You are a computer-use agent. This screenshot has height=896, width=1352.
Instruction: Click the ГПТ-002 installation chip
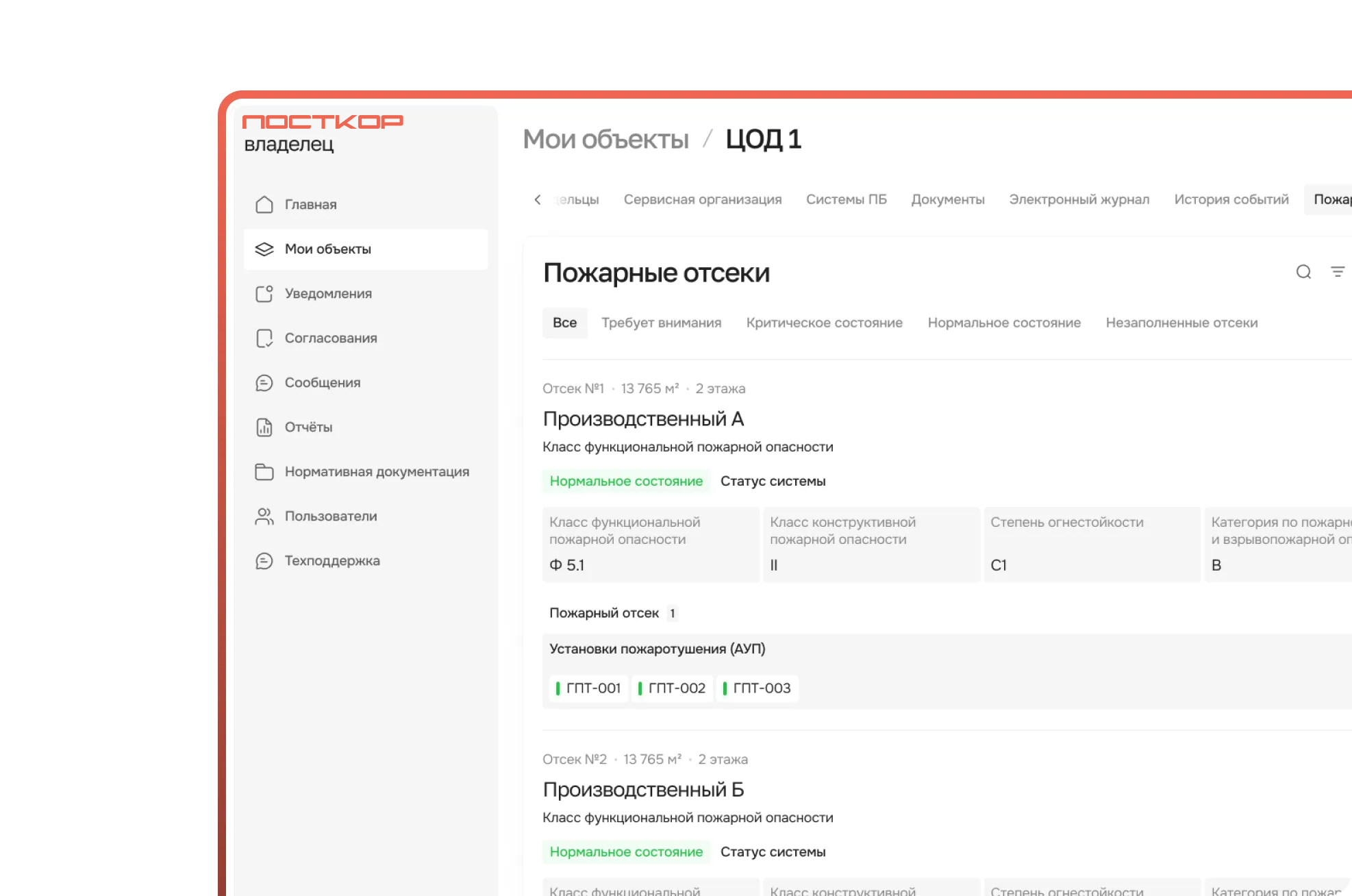tap(672, 688)
